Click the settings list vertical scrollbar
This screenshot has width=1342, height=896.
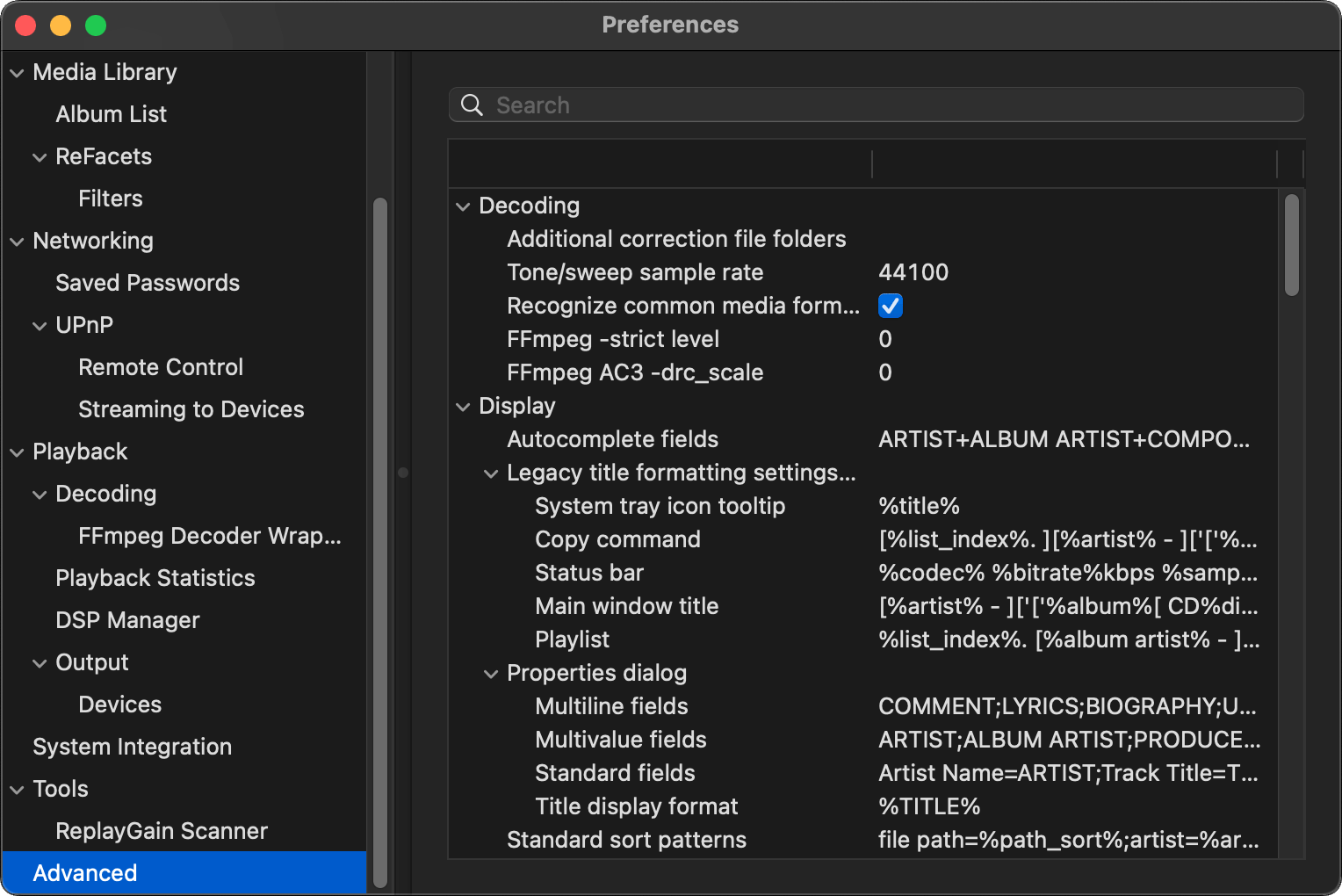1291,246
